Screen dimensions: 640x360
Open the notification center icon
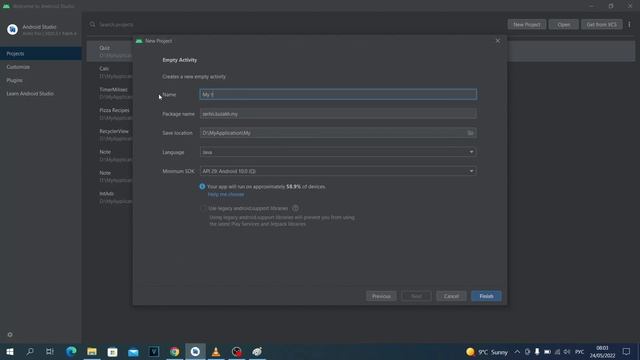(x=627, y=351)
